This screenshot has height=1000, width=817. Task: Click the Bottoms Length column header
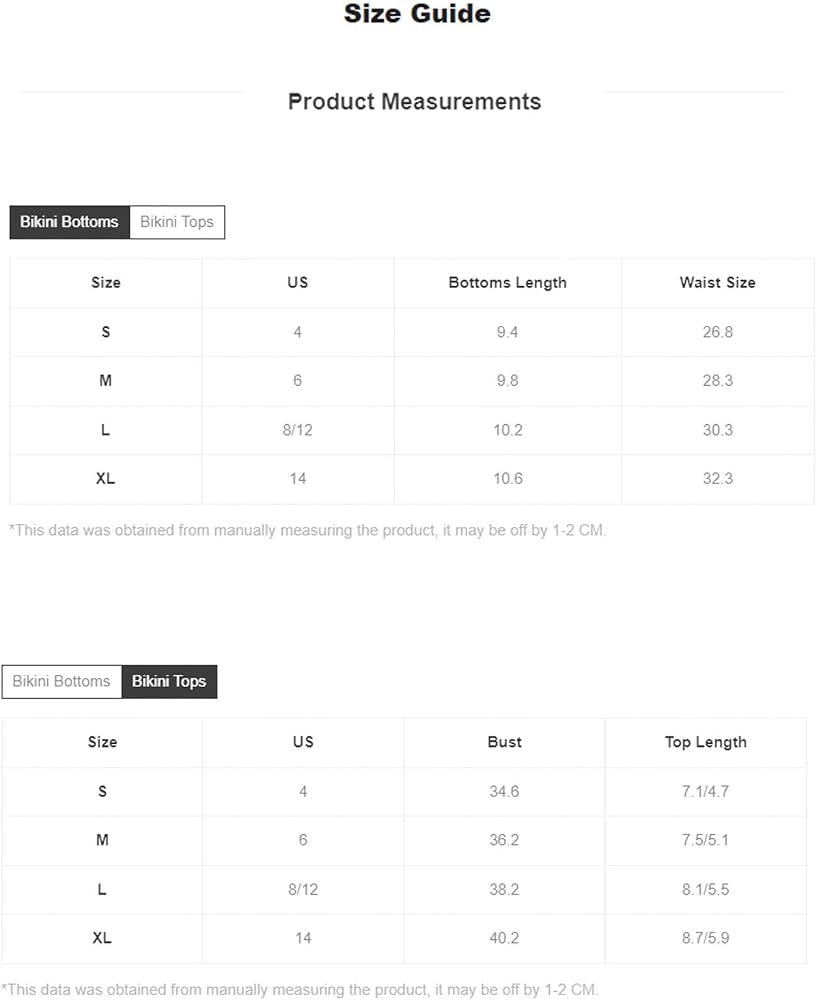pyautogui.click(x=508, y=283)
